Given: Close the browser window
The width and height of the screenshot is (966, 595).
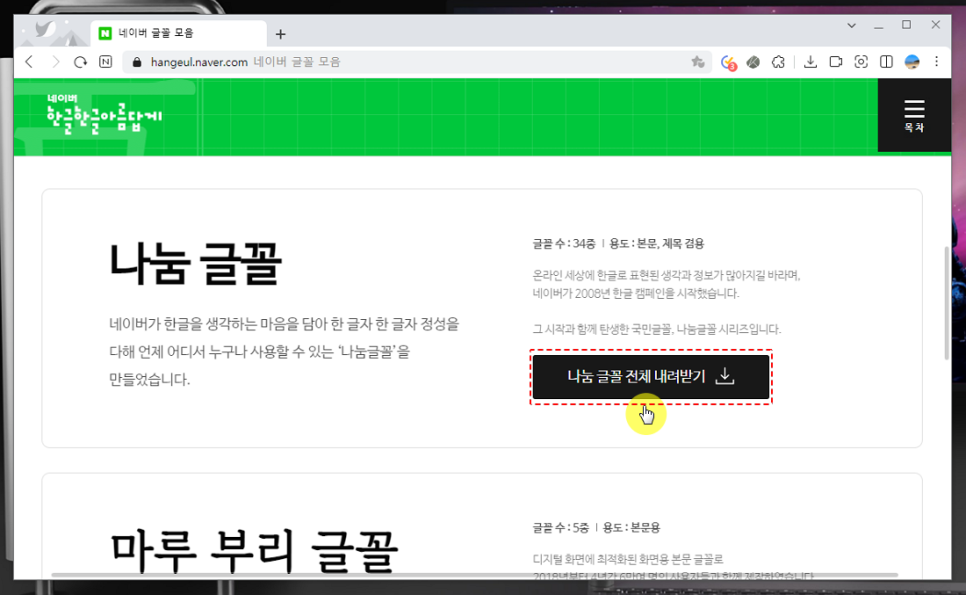Looking at the screenshot, I should (935, 25).
